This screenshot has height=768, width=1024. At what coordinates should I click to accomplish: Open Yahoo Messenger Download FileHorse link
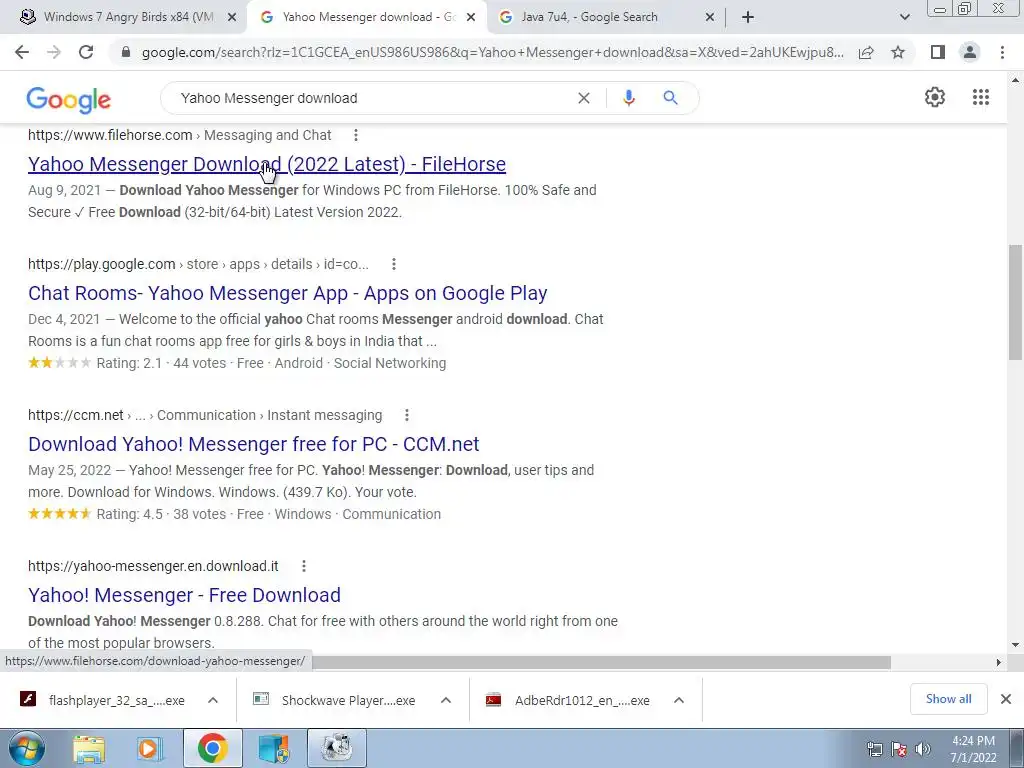(266, 164)
